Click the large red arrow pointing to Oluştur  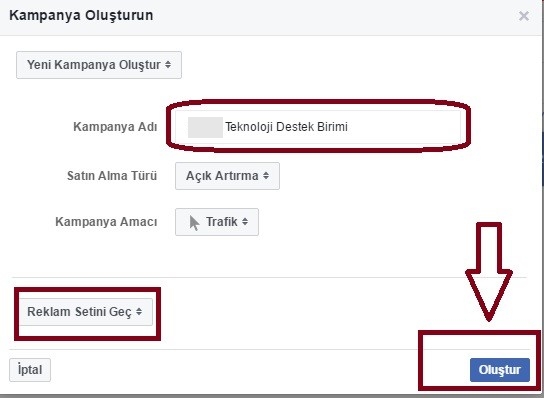point(489,272)
